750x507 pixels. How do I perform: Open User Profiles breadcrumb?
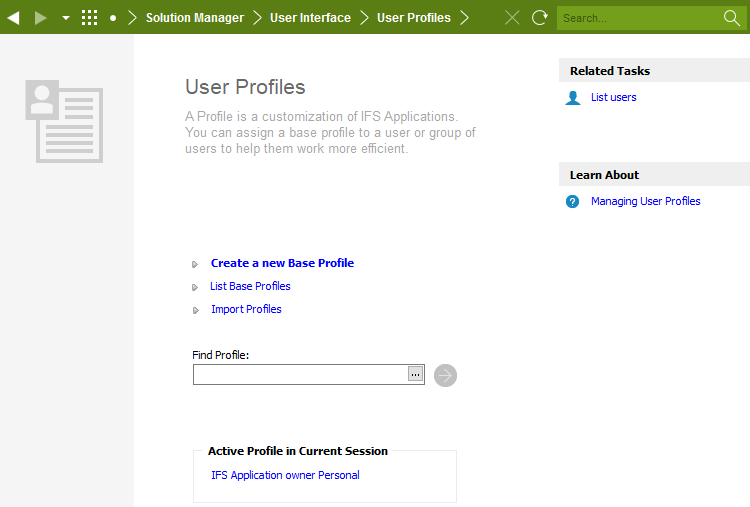point(414,18)
